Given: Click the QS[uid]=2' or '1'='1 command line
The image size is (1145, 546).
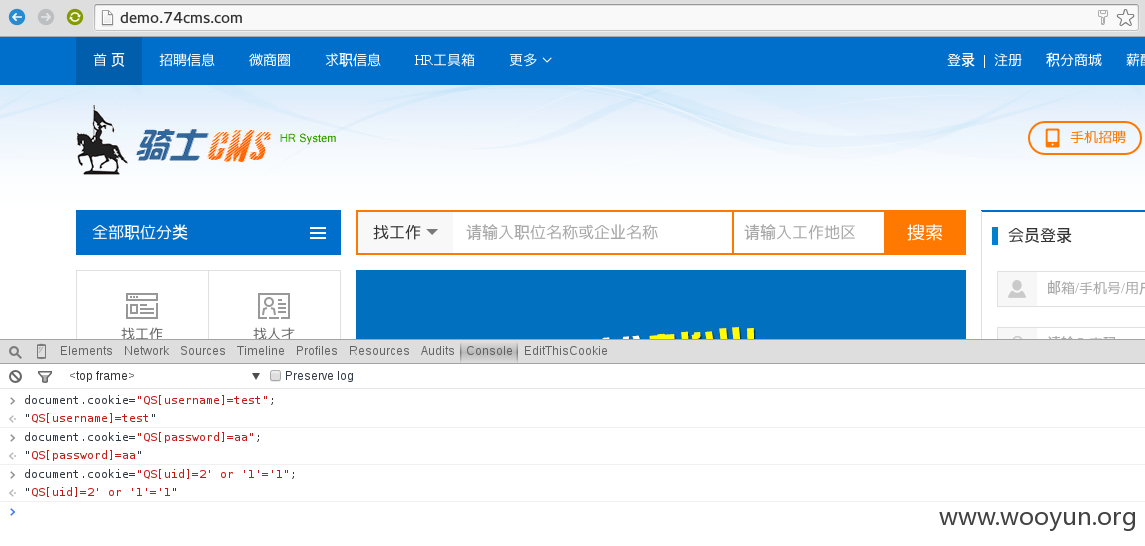Looking at the screenshot, I should pyautogui.click(x=161, y=474).
